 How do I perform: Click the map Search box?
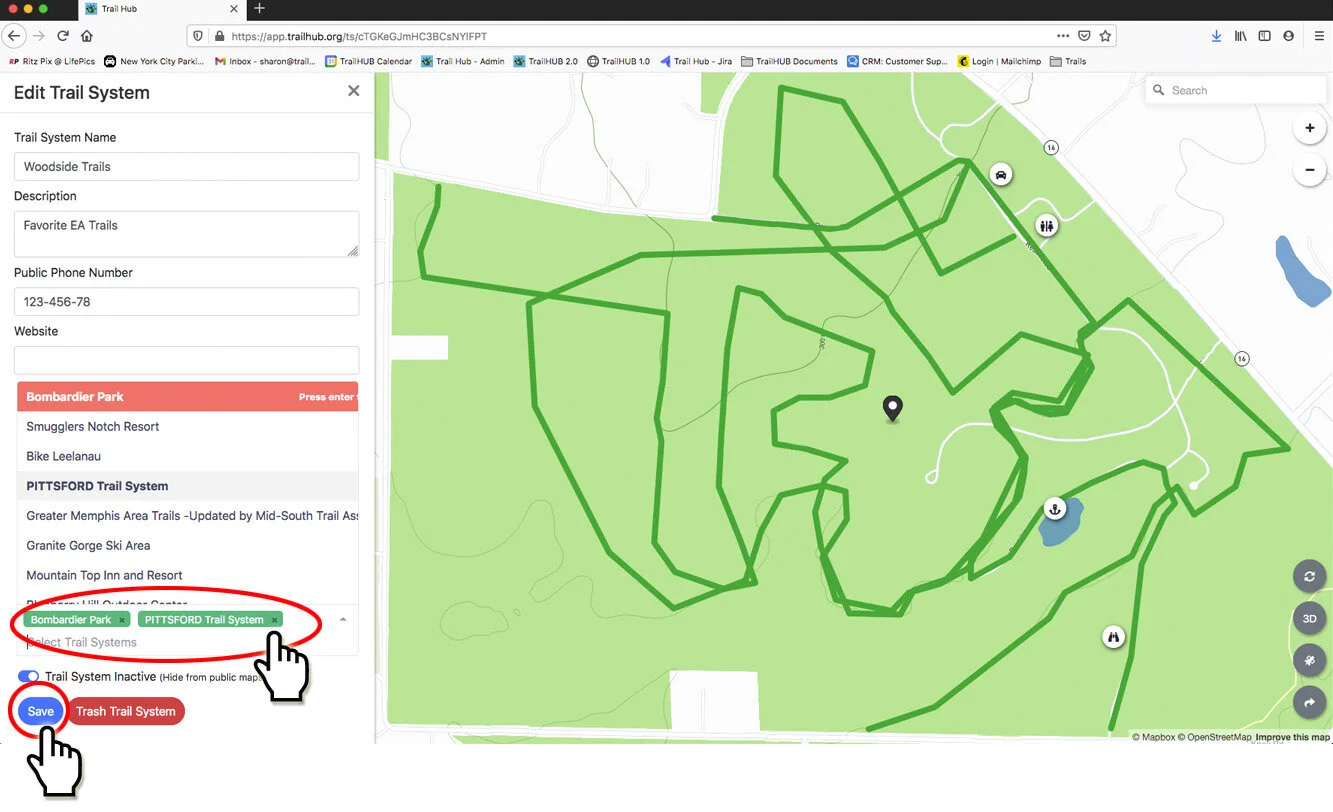click(x=1236, y=90)
